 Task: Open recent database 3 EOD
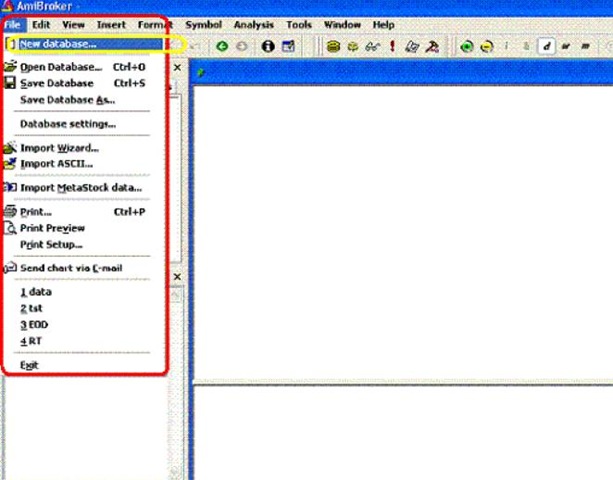pos(34,325)
